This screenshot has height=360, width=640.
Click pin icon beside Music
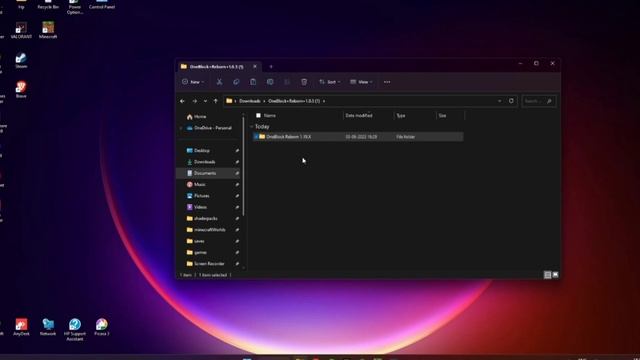click(x=237, y=184)
